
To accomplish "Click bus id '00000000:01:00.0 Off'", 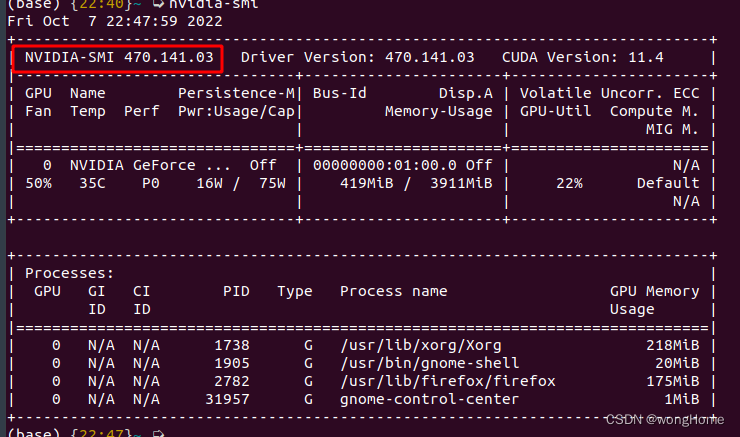I will point(403,165).
